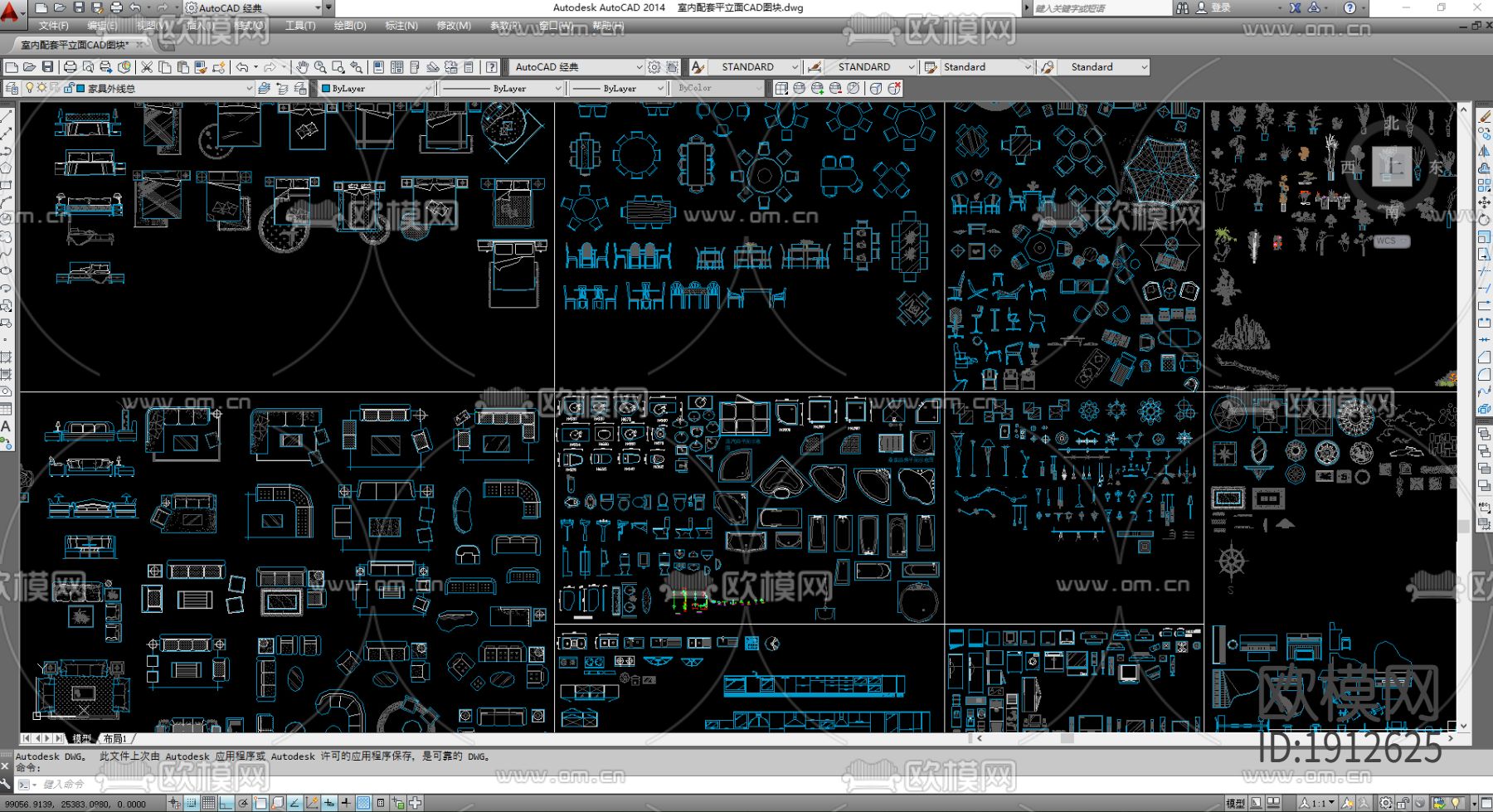1493x812 pixels.
Task: Toggle Object Snap in status bar
Action: pos(260,803)
